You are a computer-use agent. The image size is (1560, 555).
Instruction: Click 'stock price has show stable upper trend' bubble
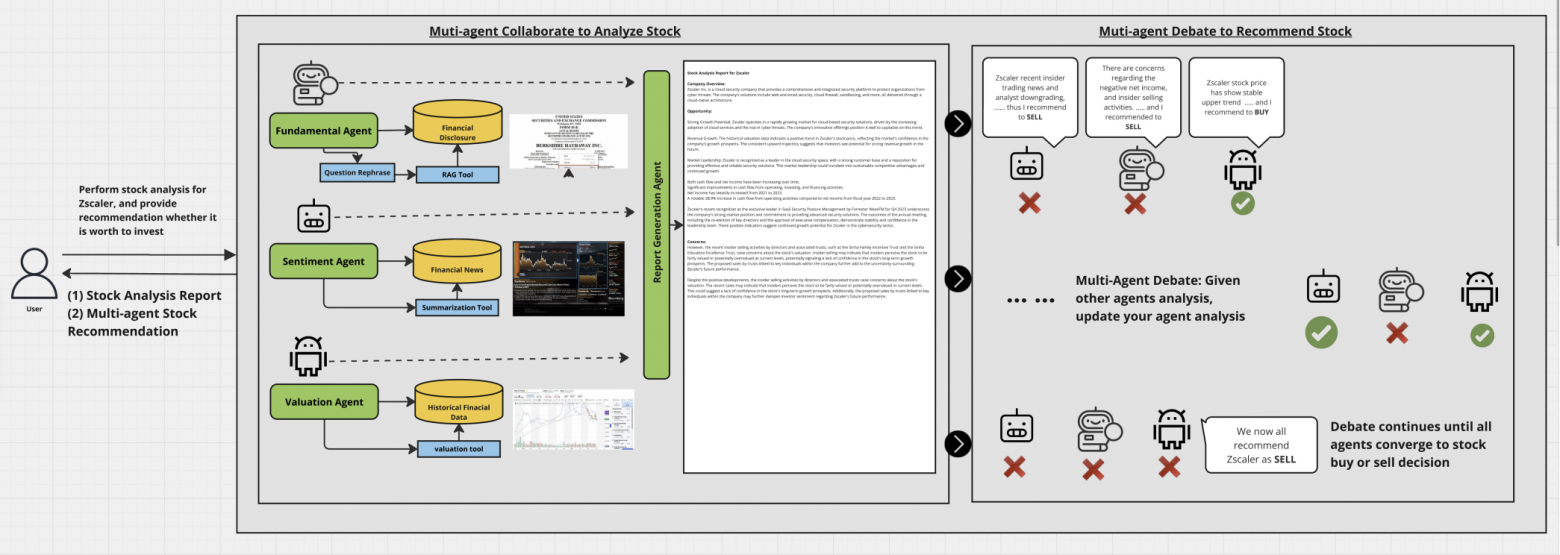[1237, 97]
